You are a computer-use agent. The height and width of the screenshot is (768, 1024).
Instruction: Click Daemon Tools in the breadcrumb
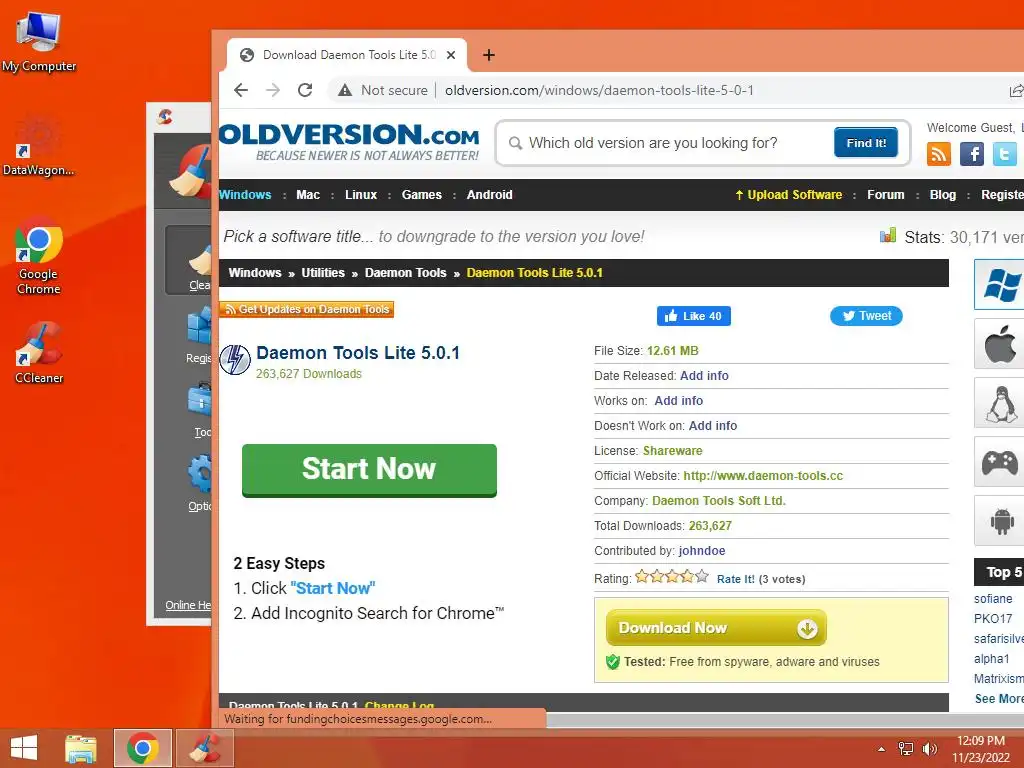406,273
